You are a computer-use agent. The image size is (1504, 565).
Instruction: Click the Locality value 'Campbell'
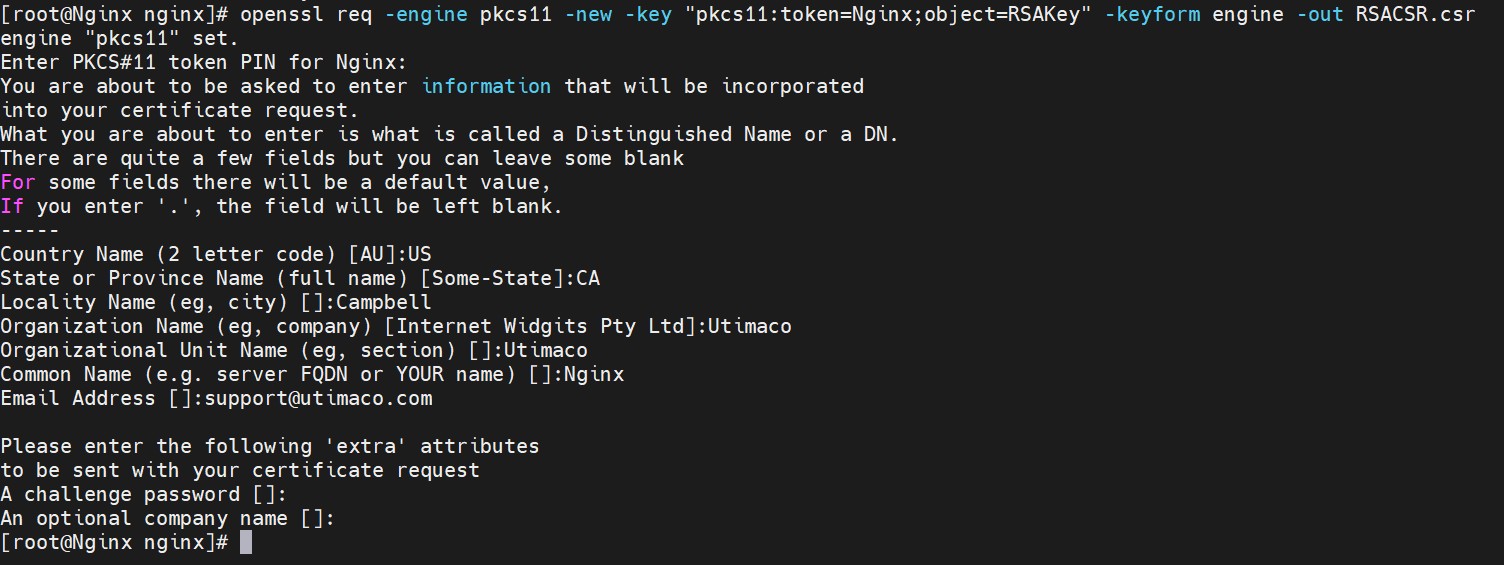[385, 303]
